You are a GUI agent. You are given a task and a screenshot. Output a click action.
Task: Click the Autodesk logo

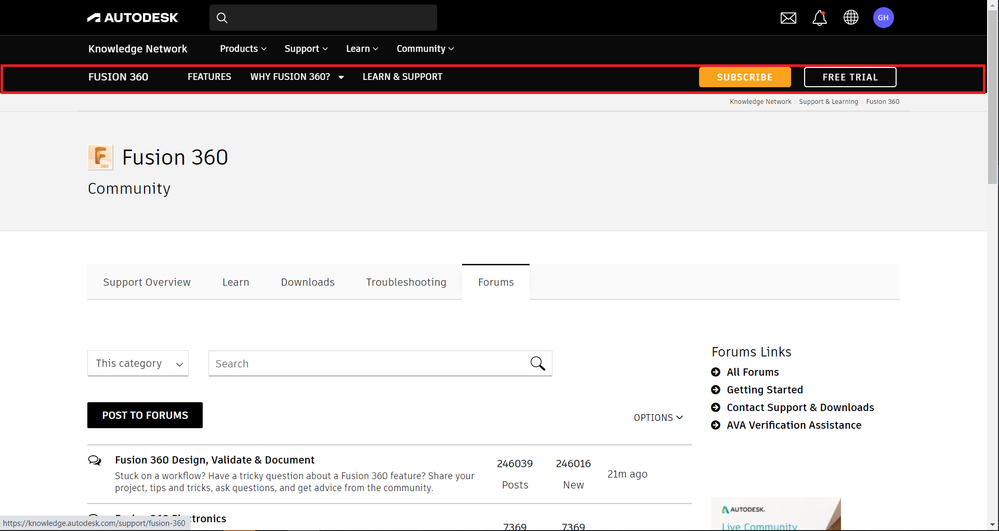(133, 18)
